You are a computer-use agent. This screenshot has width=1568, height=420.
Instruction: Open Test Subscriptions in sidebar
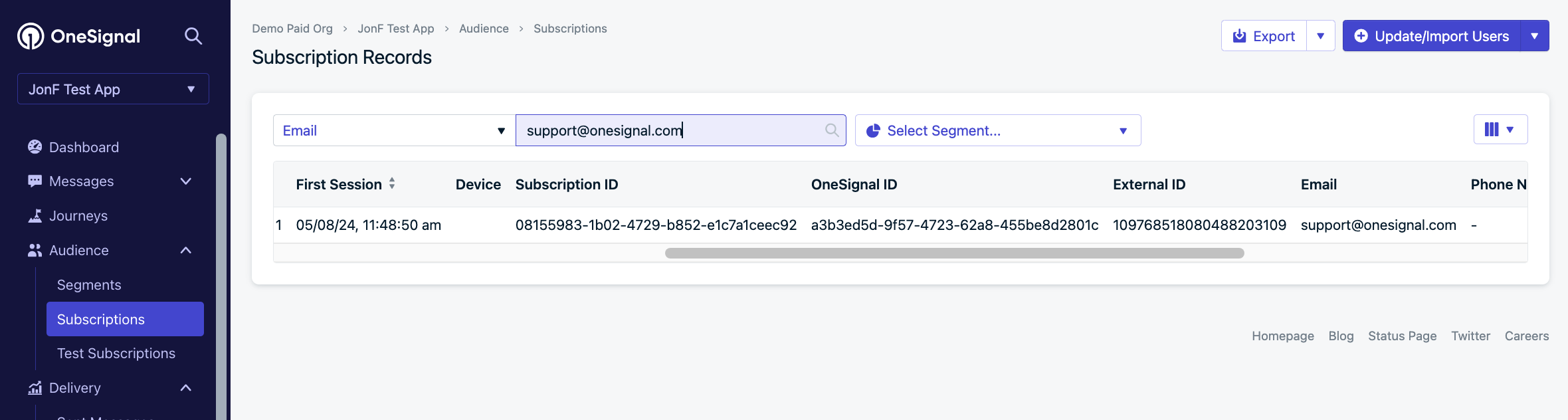pyautogui.click(x=116, y=354)
